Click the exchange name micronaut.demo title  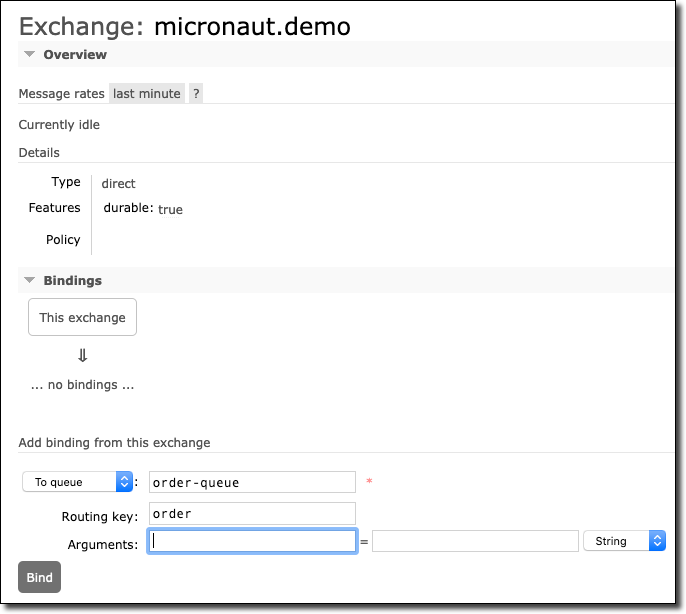point(252,26)
